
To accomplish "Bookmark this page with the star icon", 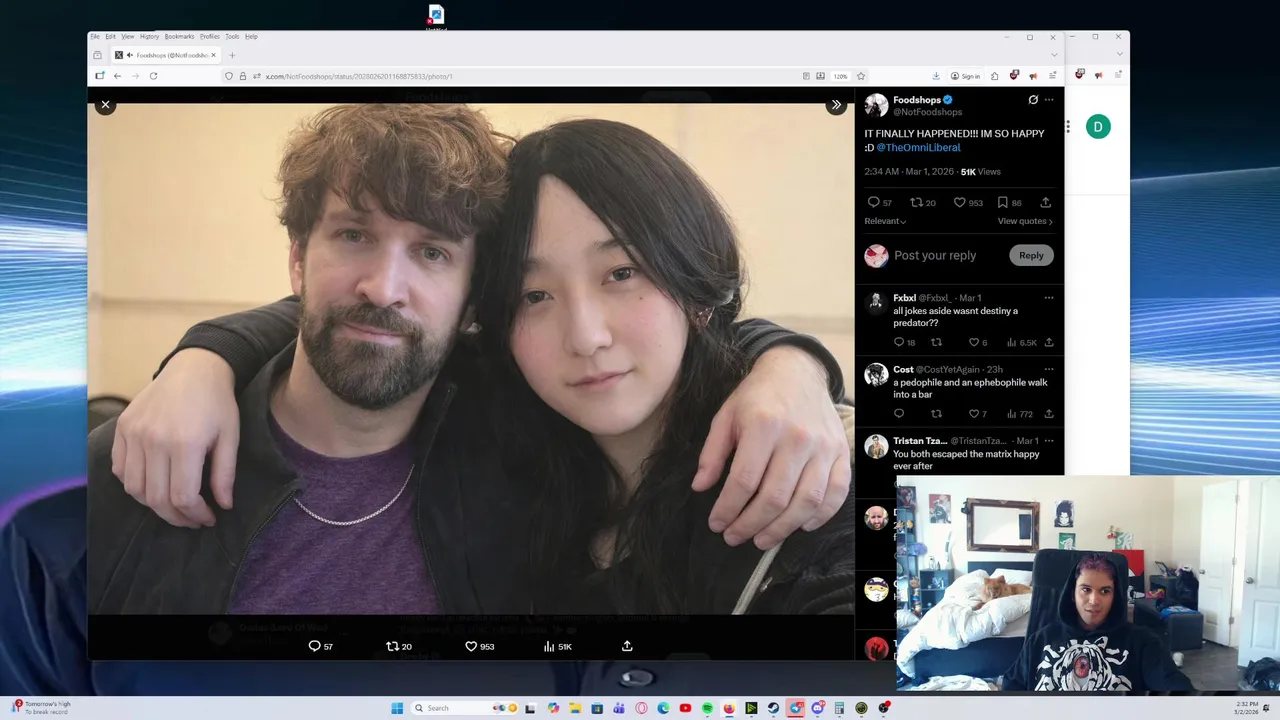I will click(861, 76).
